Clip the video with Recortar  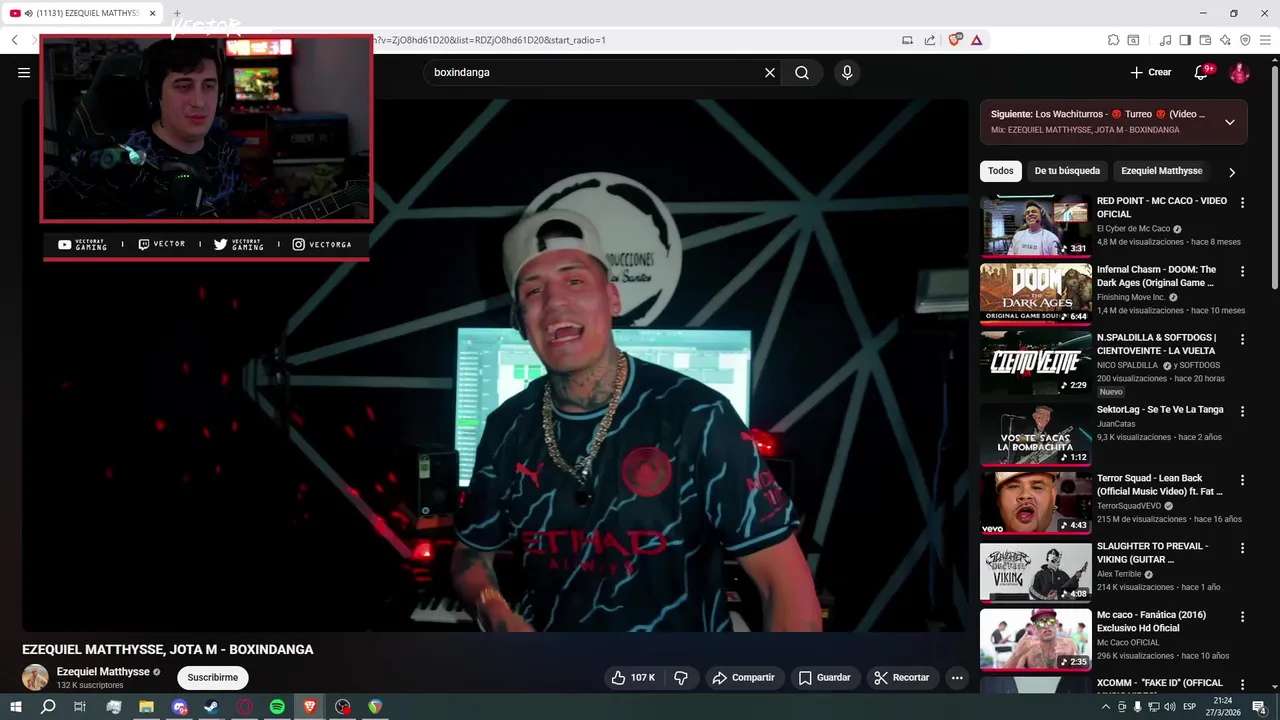(x=902, y=677)
